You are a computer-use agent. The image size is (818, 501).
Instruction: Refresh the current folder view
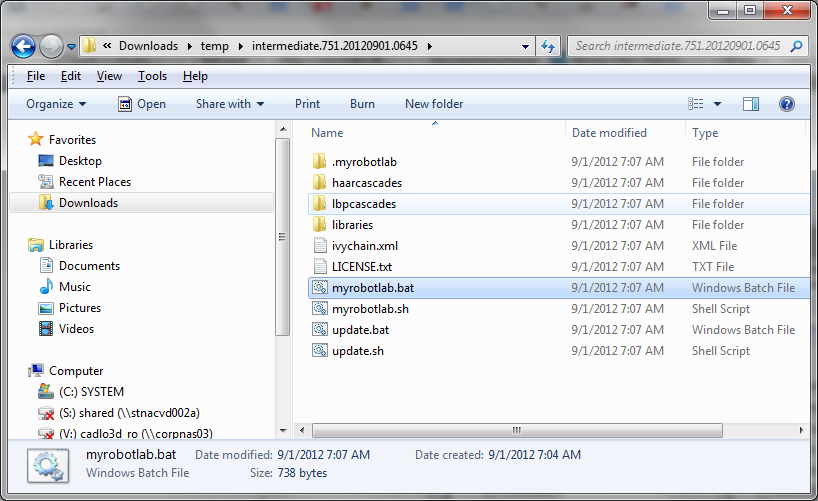(548, 46)
